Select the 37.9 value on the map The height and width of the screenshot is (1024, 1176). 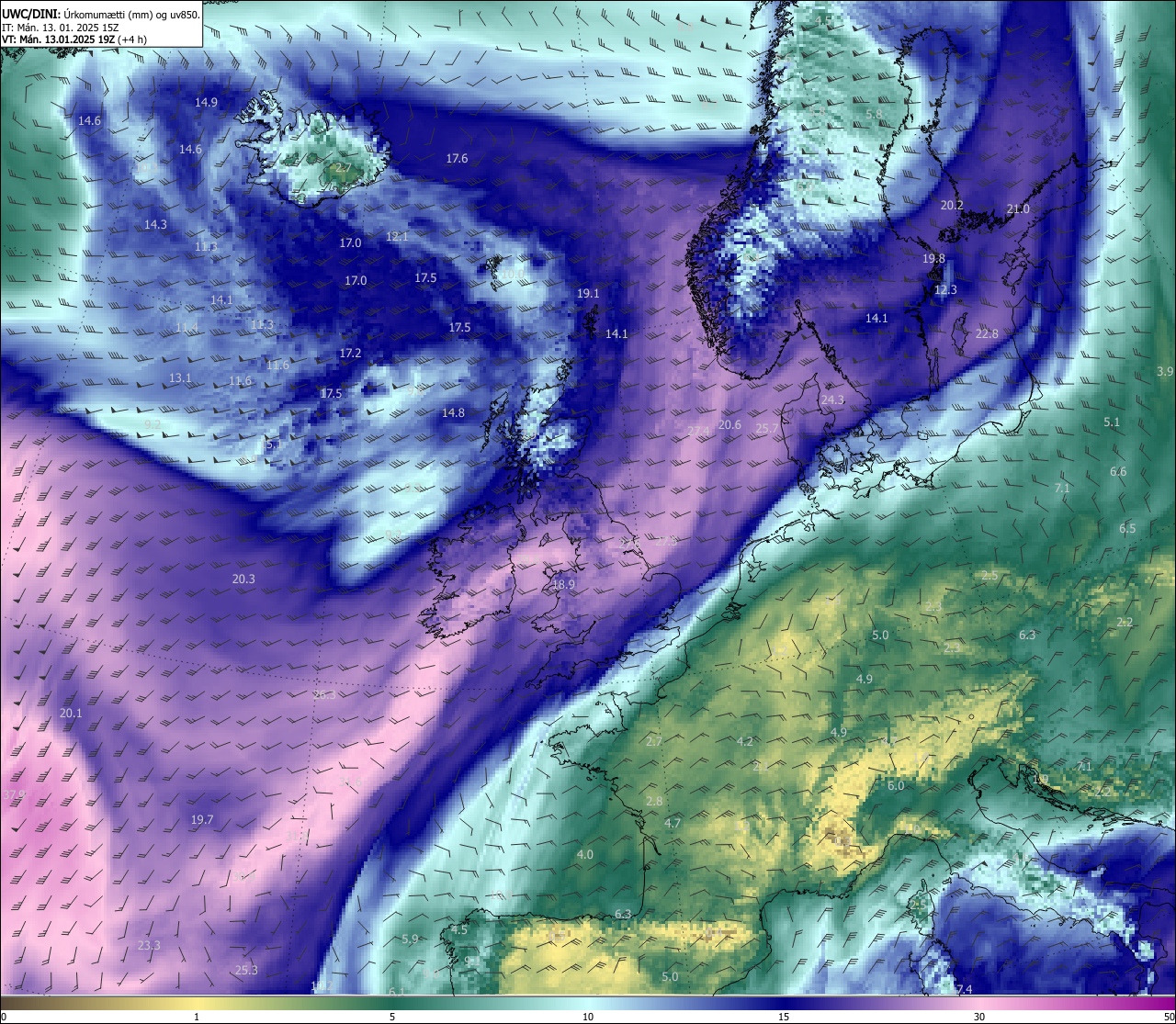pyautogui.click(x=15, y=794)
